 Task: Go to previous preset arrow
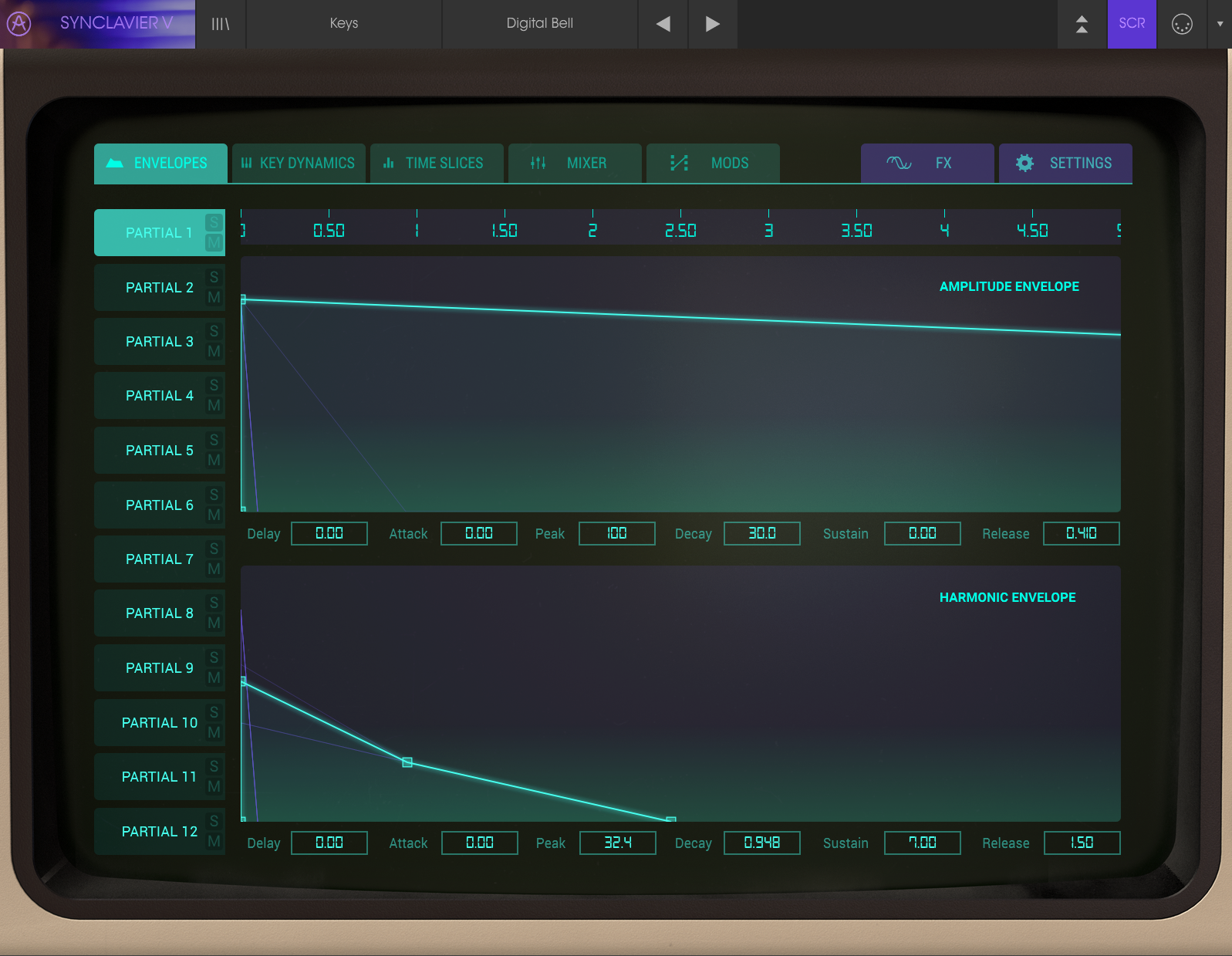coord(663,23)
